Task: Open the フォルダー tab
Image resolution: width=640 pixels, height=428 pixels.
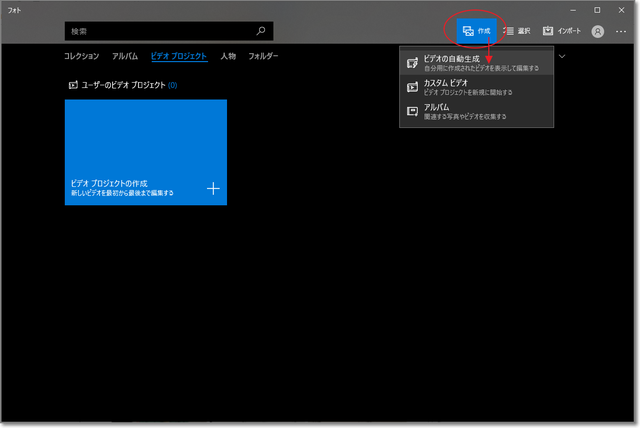Action: pyautogui.click(x=263, y=57)
